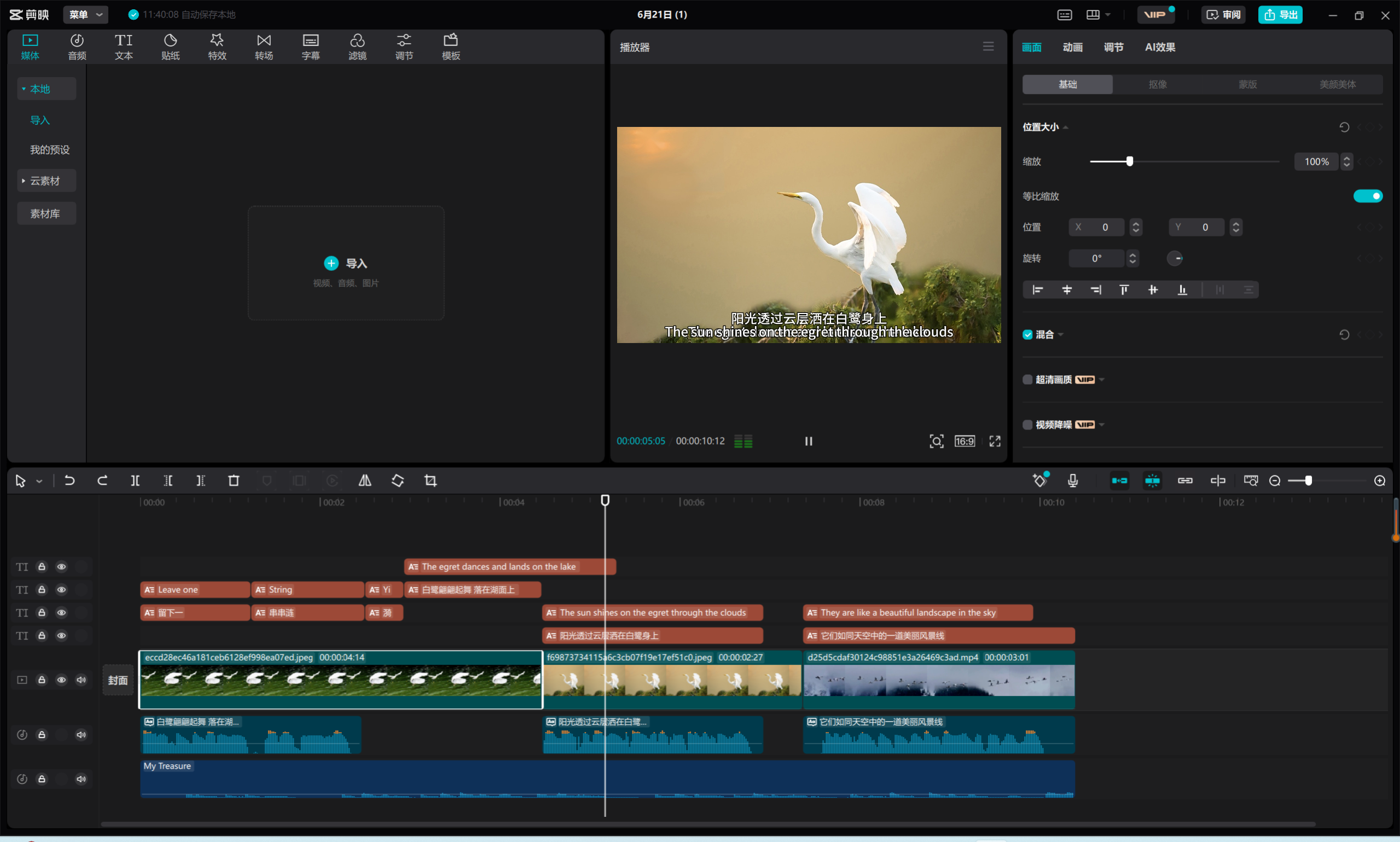Click the 导出 export button

click(x=1280, y=14)
